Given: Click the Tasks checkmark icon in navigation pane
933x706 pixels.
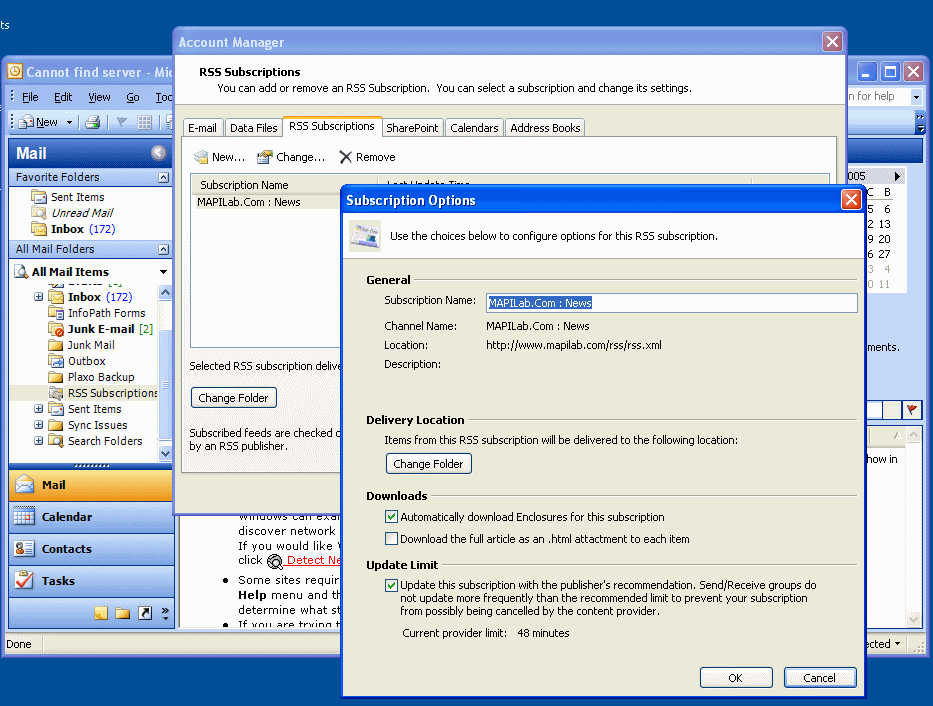Looking at the screenshot, I should click(24, 581).
